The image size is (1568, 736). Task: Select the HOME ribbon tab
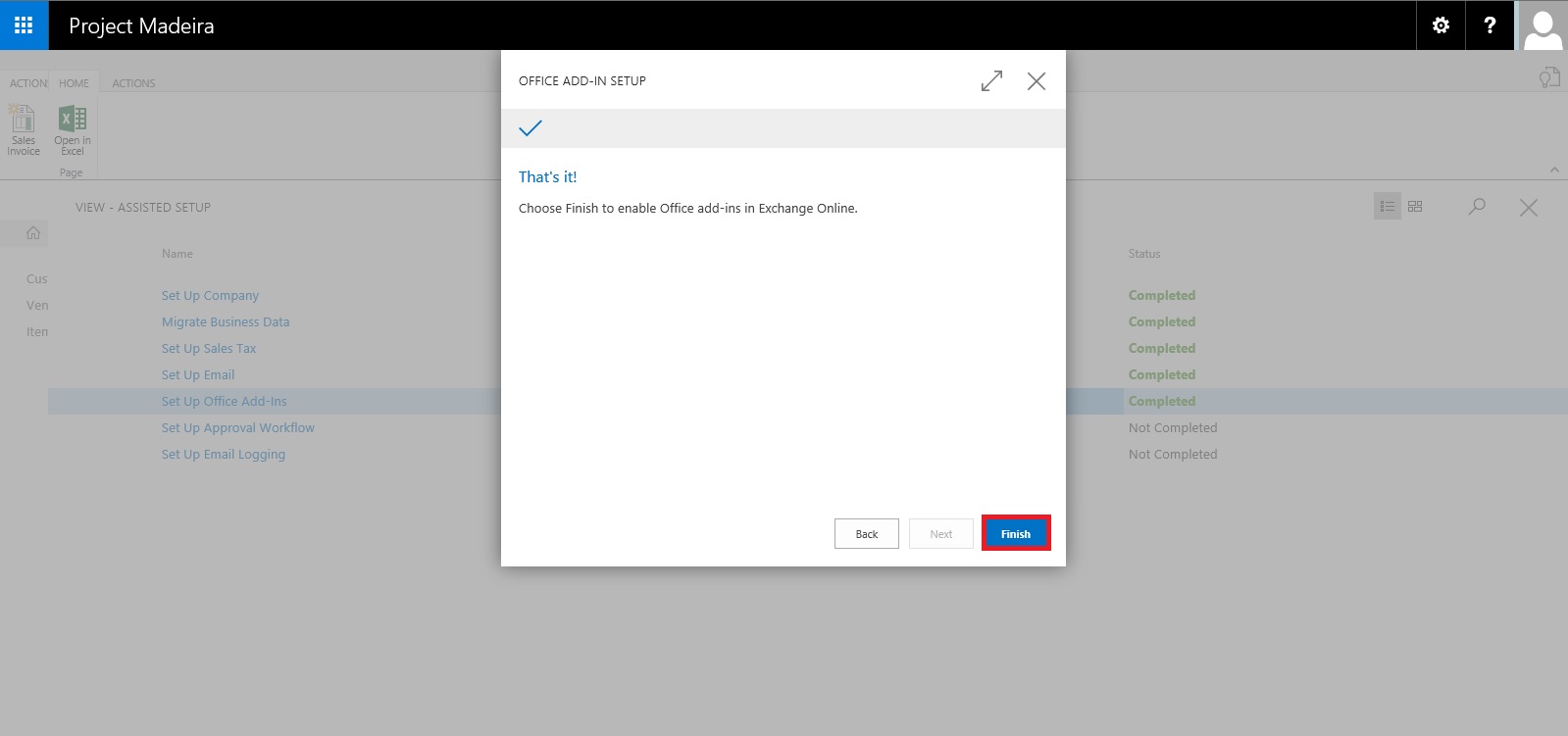click(x=74, y=83)
